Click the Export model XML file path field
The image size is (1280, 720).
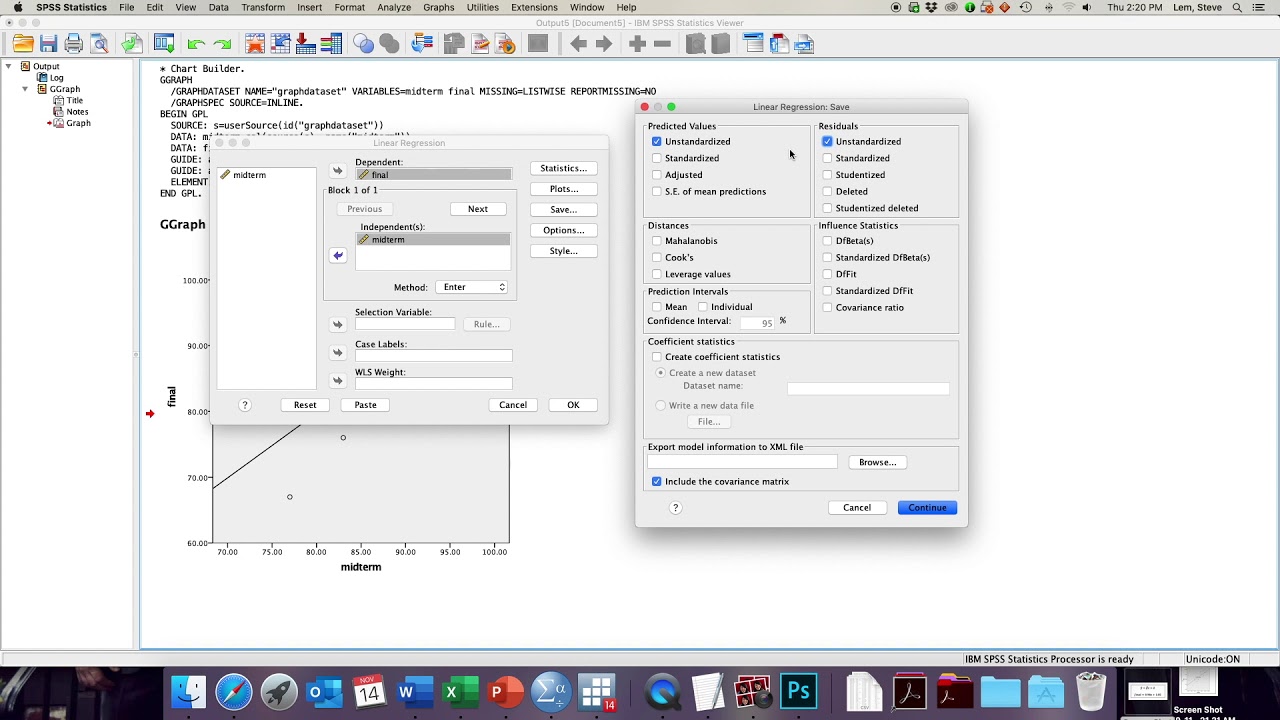click(x=742, y=462)
